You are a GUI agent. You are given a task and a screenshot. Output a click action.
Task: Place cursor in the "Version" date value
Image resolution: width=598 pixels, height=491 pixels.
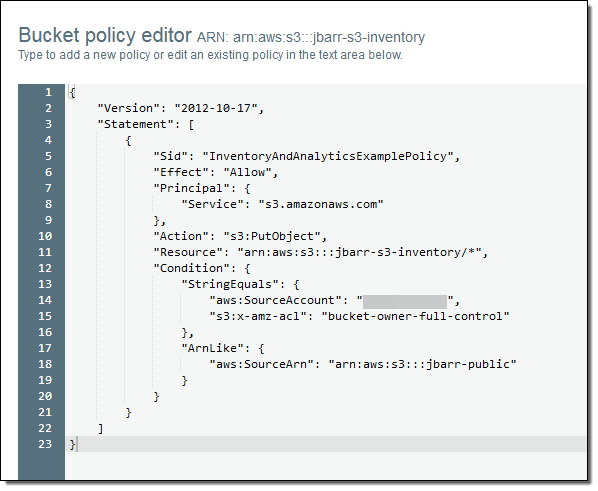coord(215,108)
